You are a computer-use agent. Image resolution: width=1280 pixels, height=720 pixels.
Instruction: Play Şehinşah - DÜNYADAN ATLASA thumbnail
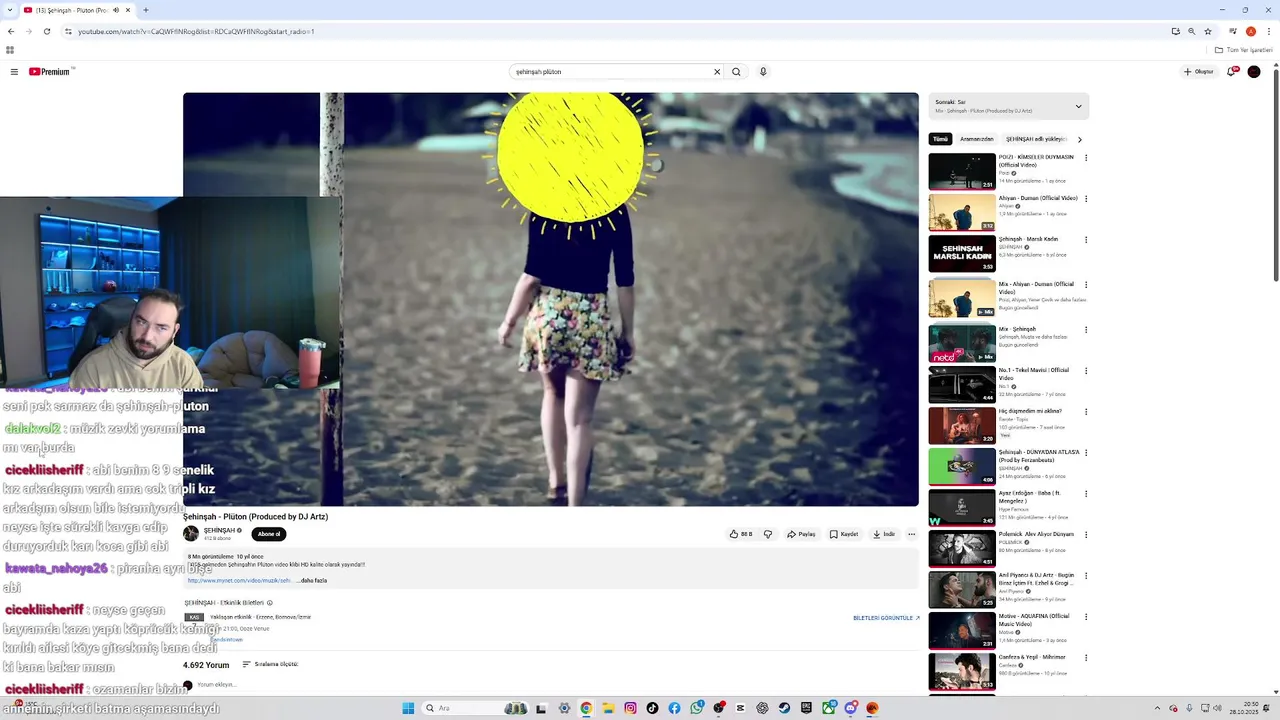[962, 467]
